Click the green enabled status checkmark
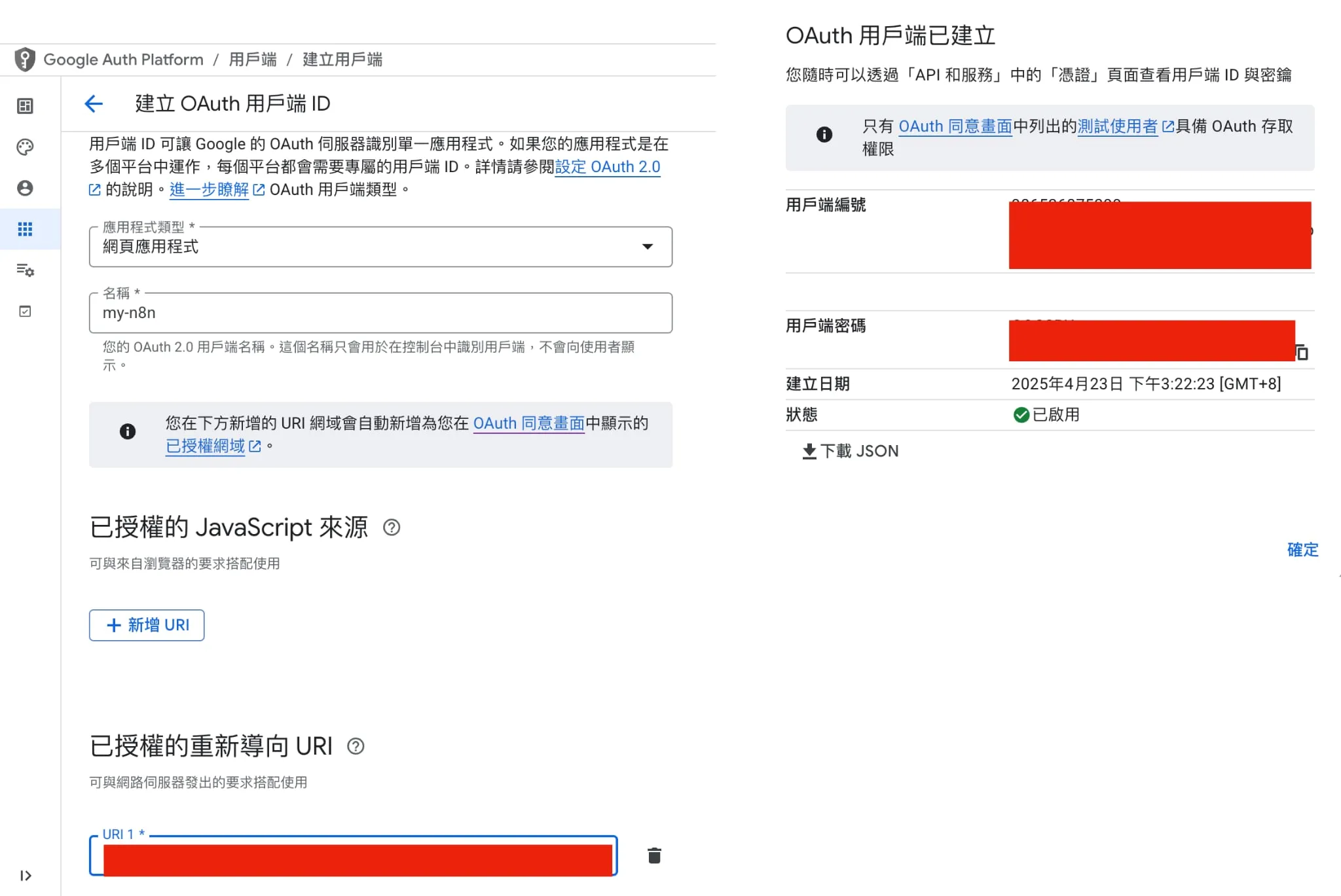1341x896 pixels. [x=1021, y=415]
